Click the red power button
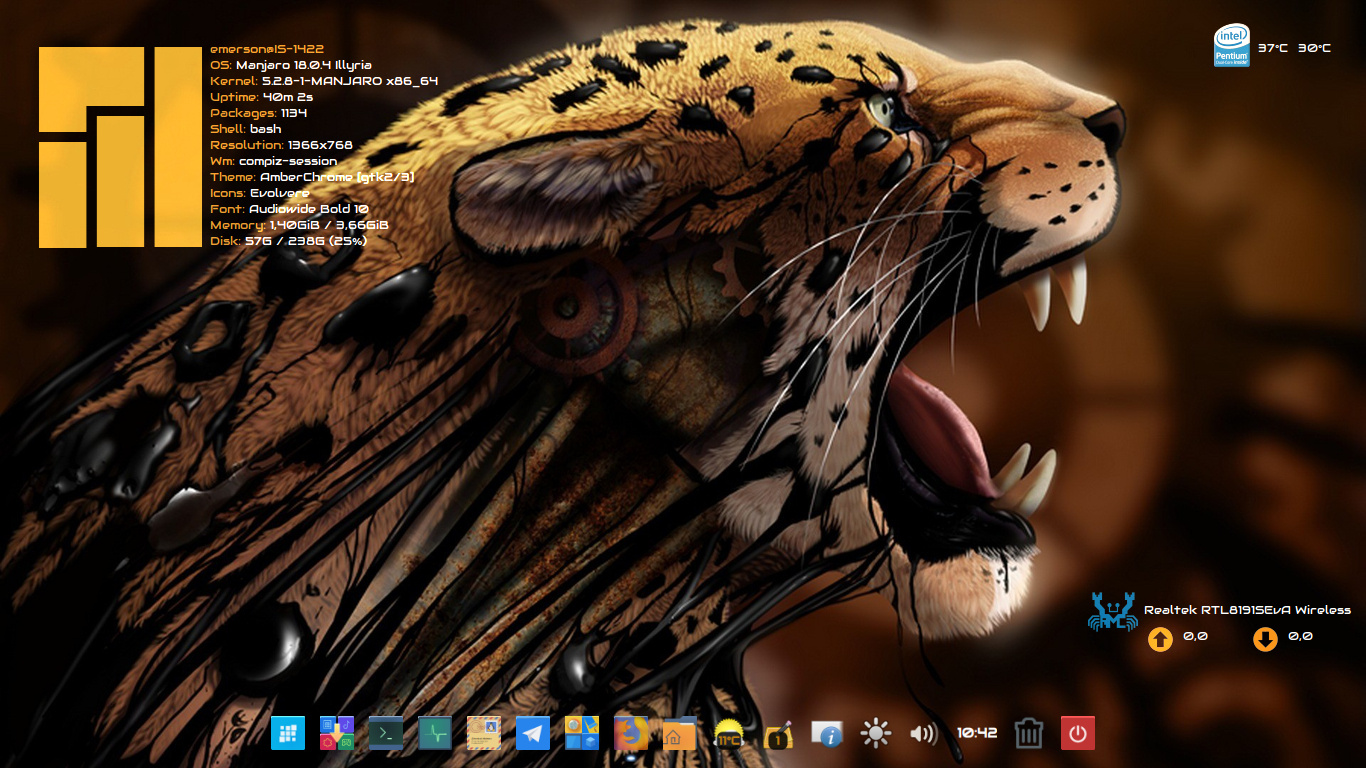Viewport: 1366px width, 768px height. click(x=1078, y=733)
